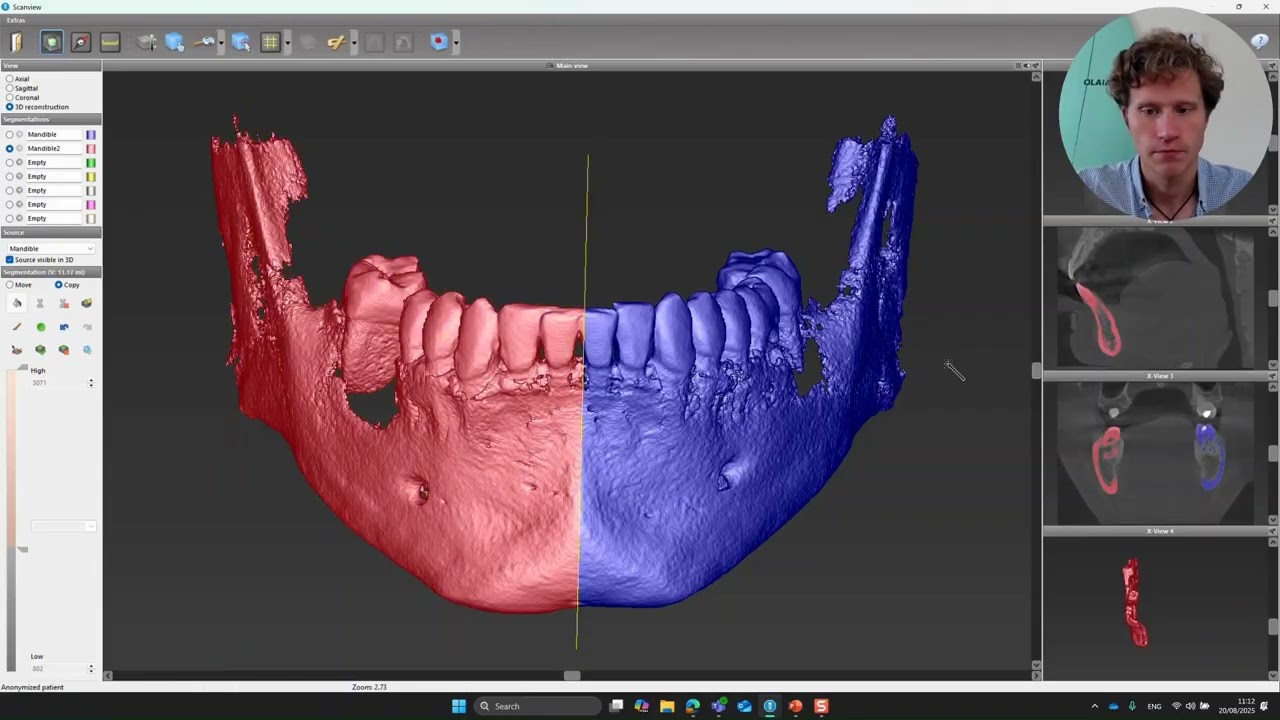1280x720 pixels.
Task: Click the blue shape segmentation tool icon
Action: [x=64, y=327]
